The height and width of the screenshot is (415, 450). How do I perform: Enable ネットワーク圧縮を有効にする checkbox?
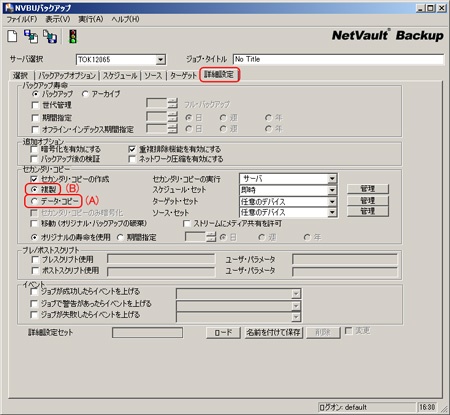(132, 159)
